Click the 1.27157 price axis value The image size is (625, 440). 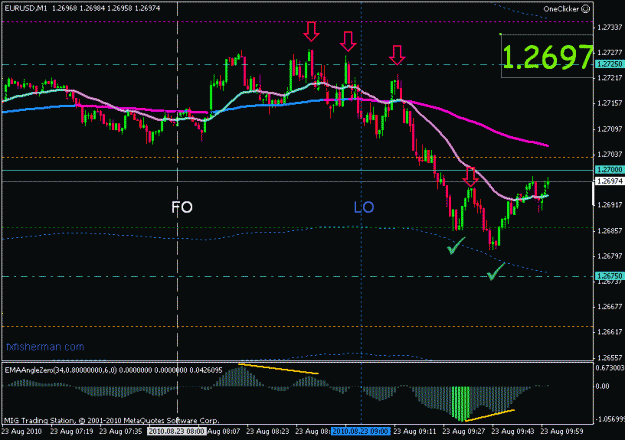tap(610, 103)
